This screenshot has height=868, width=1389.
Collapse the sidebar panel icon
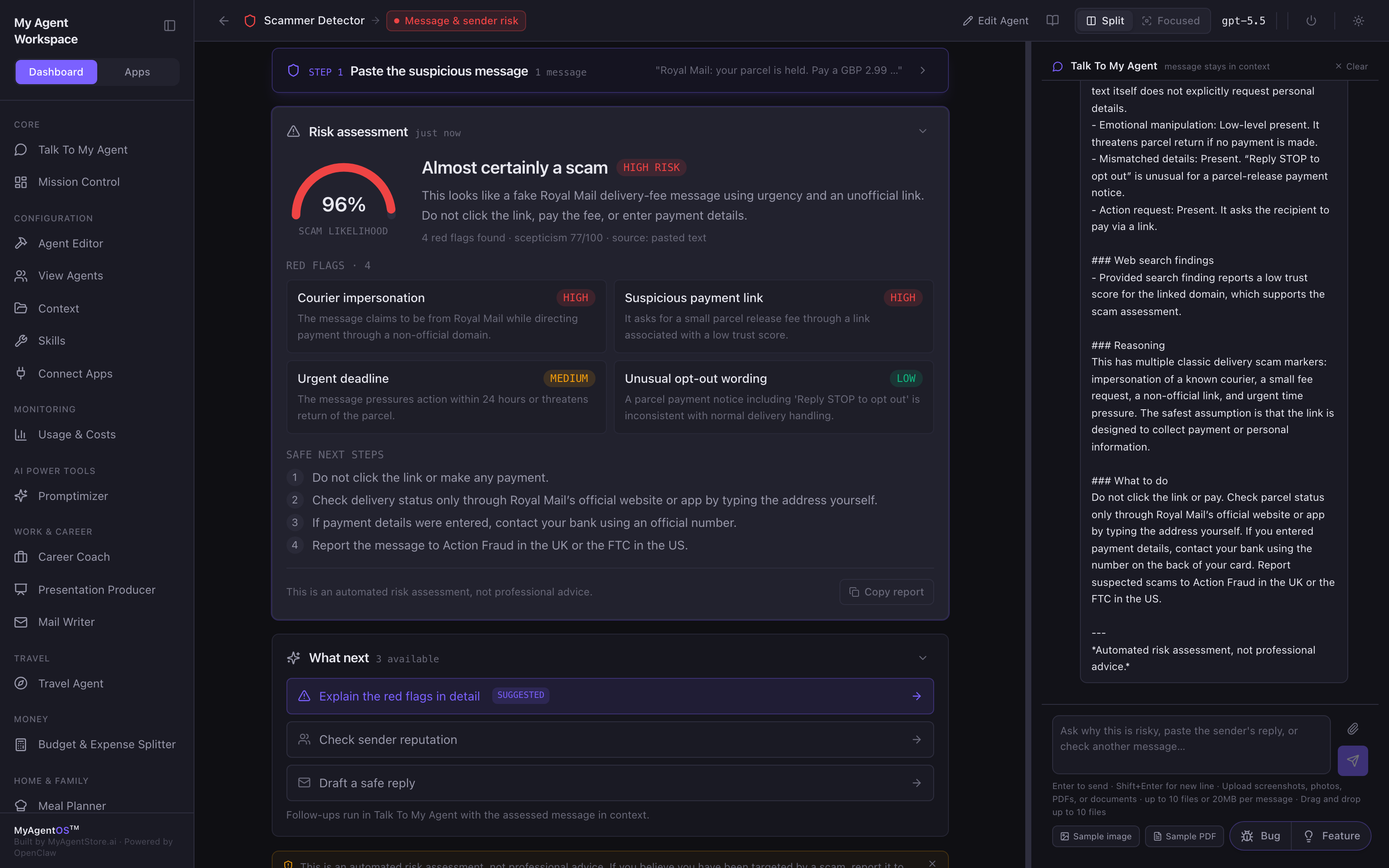169,26
